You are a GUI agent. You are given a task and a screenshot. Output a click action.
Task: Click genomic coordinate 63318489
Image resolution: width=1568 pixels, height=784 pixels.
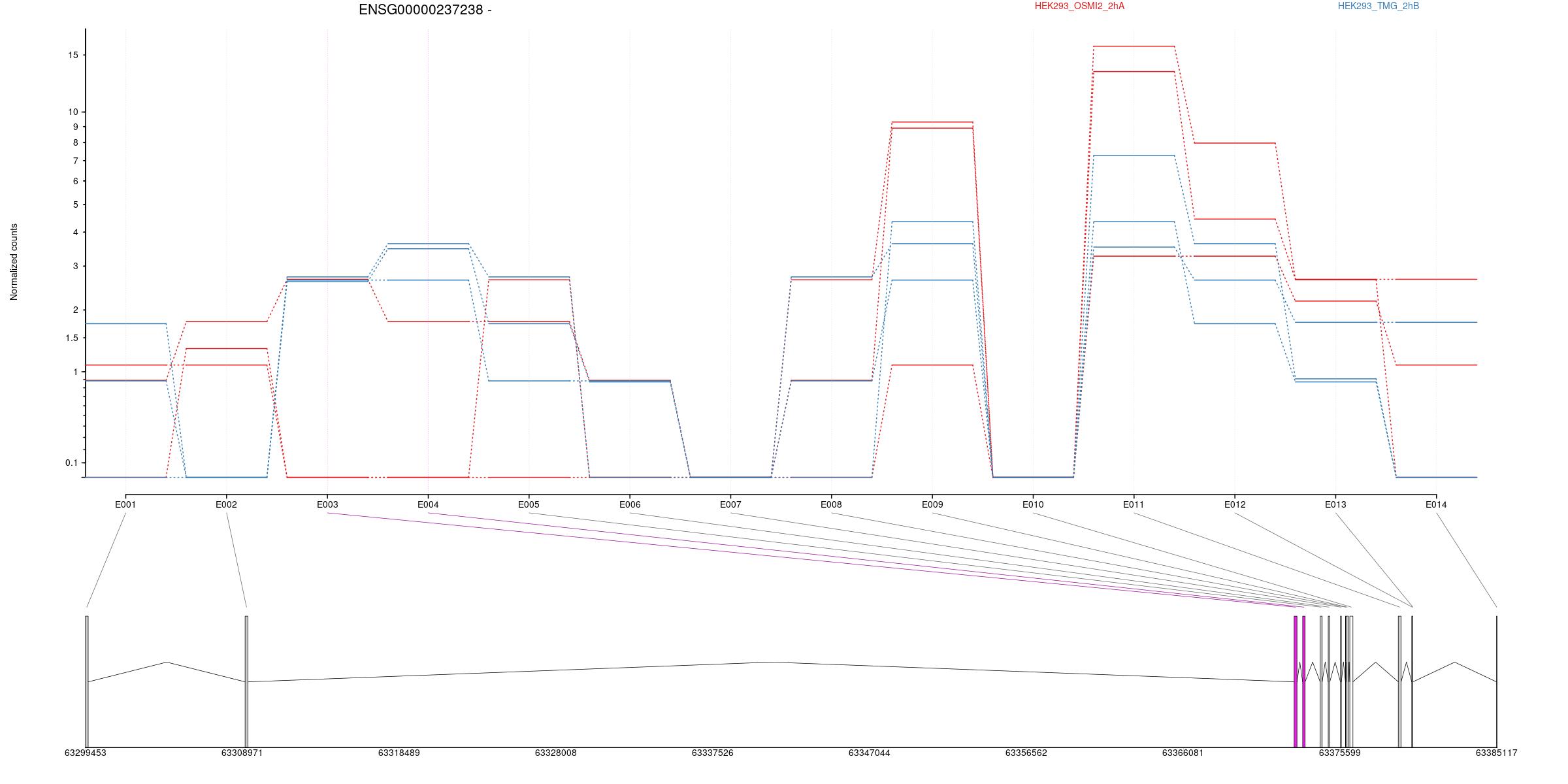pos(399,753)
